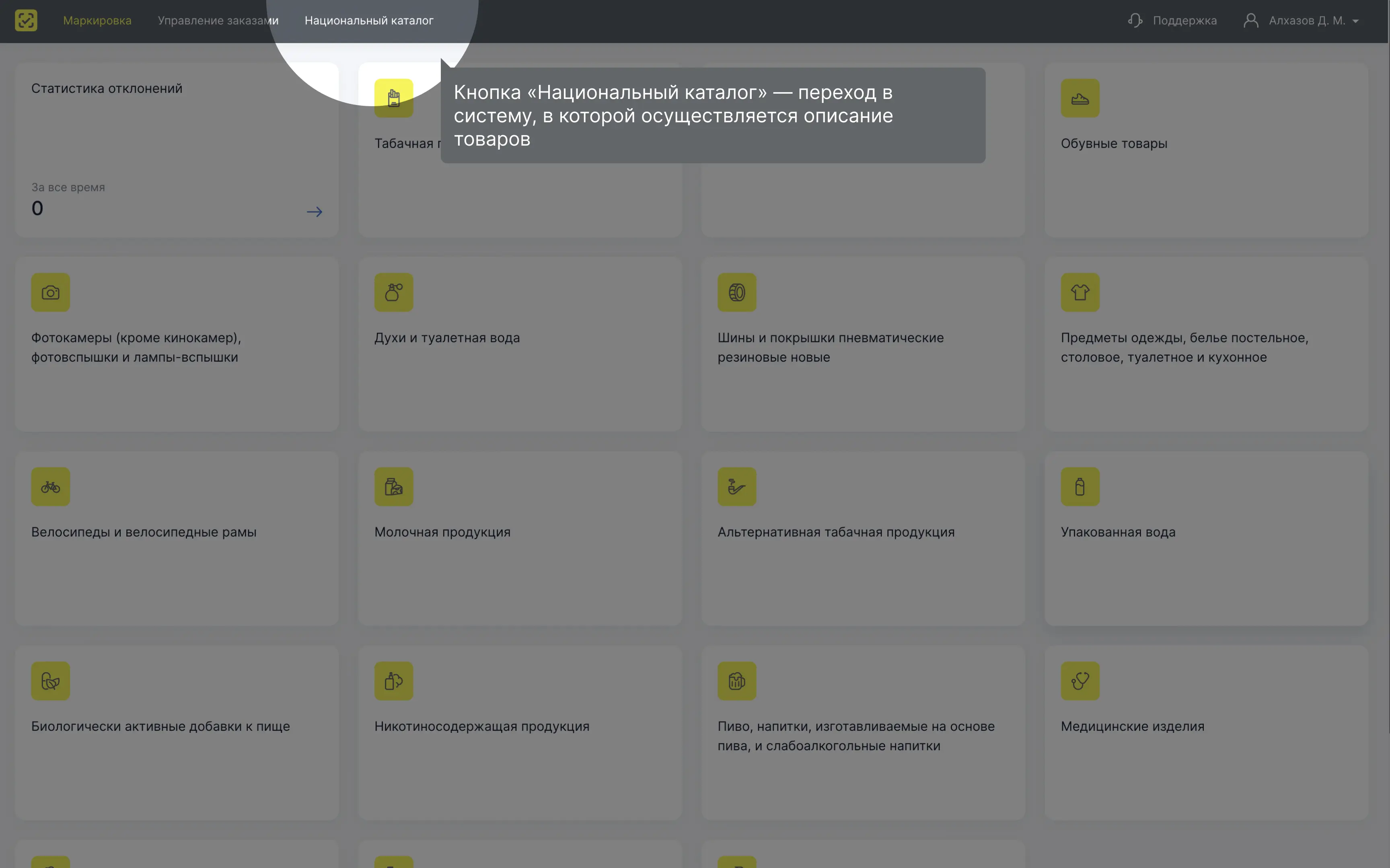Open Предметы одежды, белье постельное label

1184,347
